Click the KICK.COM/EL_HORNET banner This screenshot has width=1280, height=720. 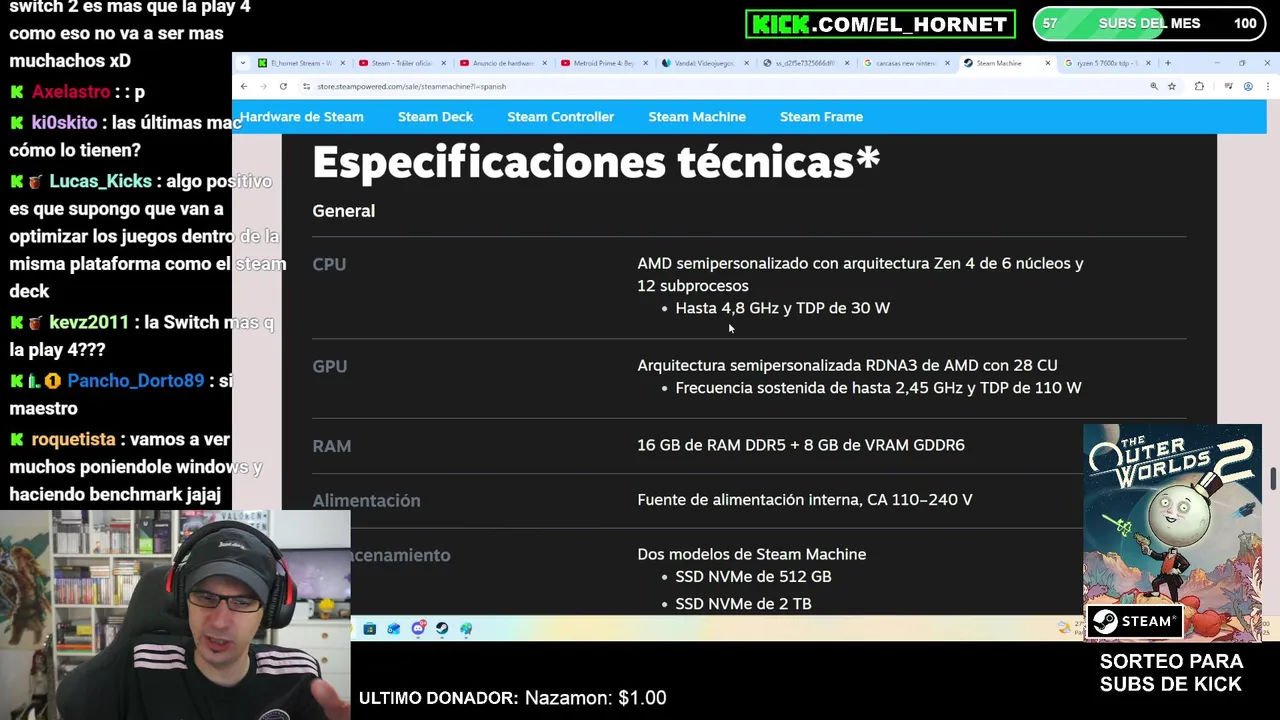tap(880, 24)
